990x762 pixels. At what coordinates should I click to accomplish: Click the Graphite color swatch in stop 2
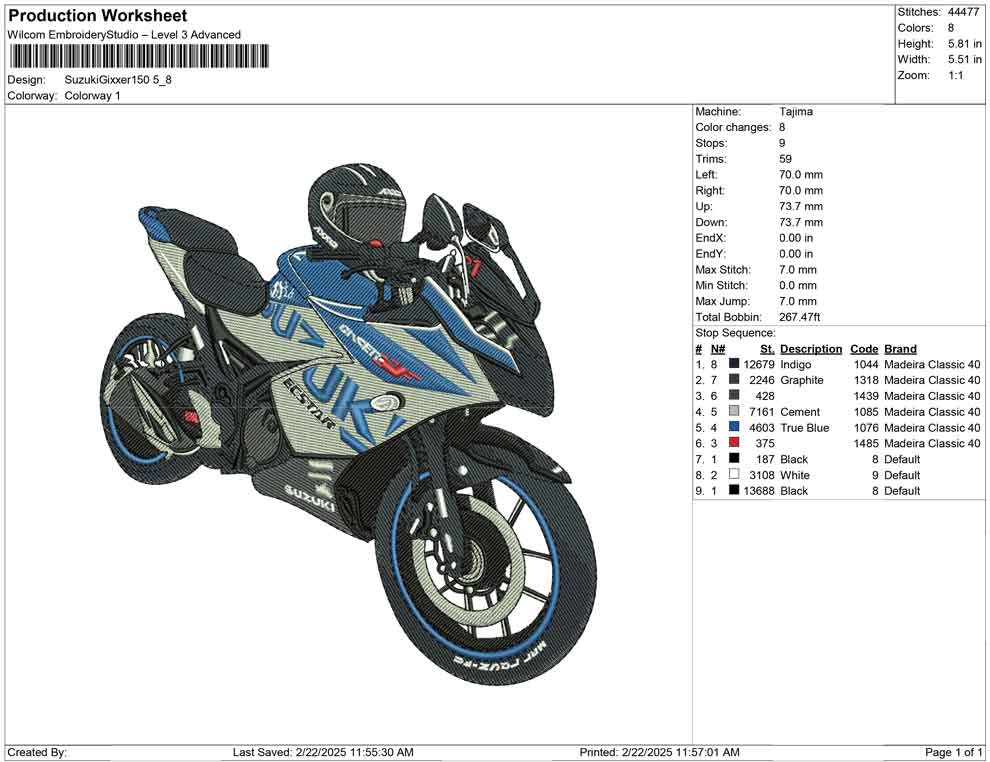pyautogui.click(x=734, y=380)
